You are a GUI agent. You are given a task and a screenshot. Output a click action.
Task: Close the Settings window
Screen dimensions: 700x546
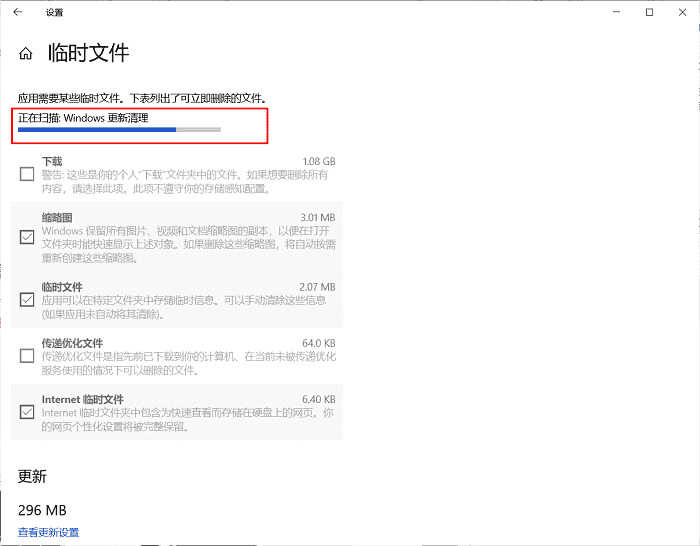click(683, 12)
